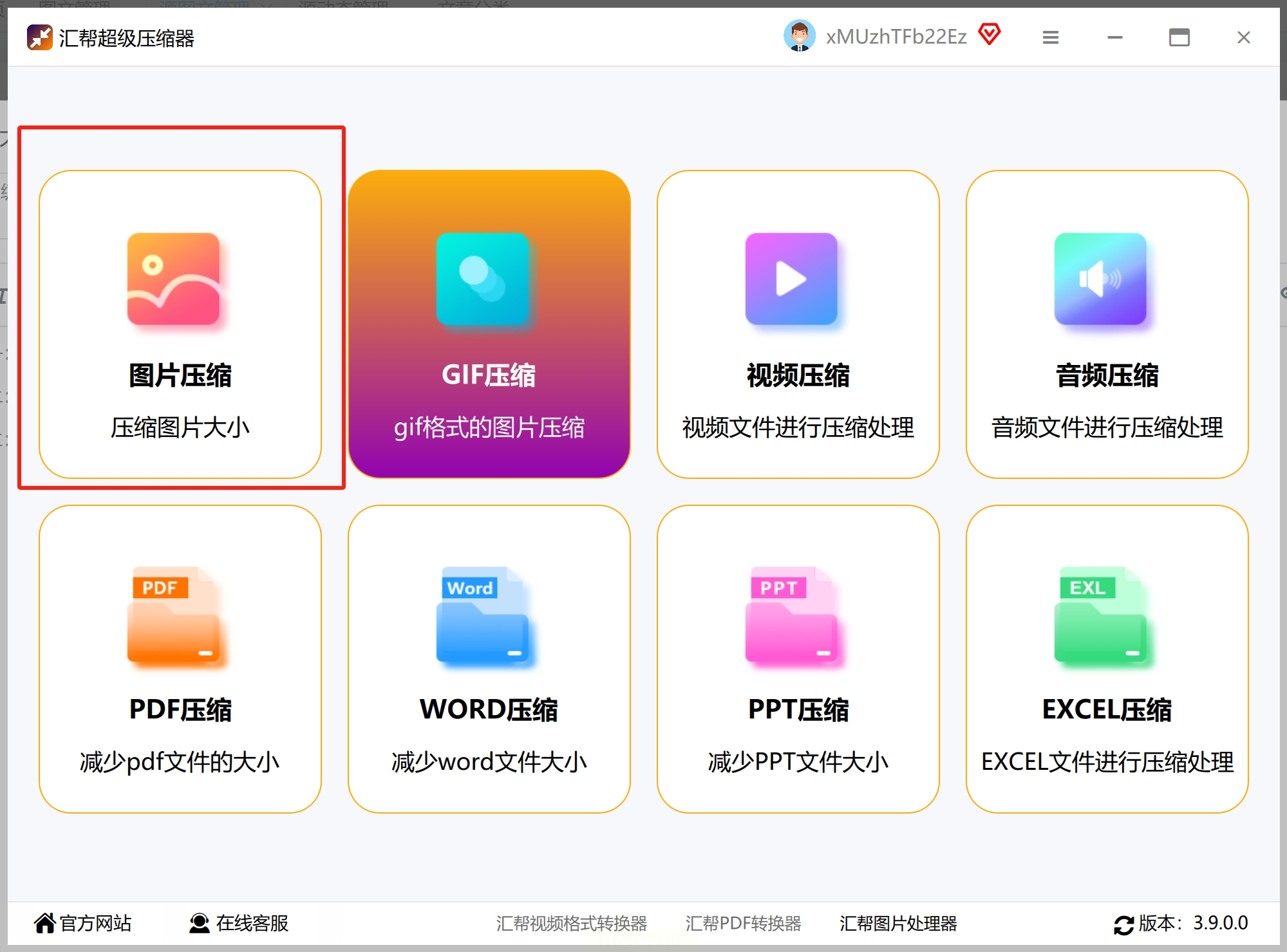
Task: Open the 视频压缩 play icon
Action: [791, 279]
